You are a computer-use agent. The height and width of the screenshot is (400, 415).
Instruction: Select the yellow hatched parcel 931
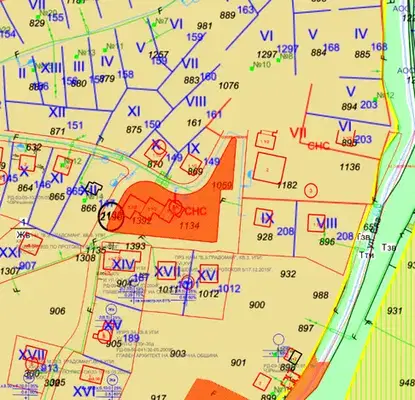click(x=395, y=311)
